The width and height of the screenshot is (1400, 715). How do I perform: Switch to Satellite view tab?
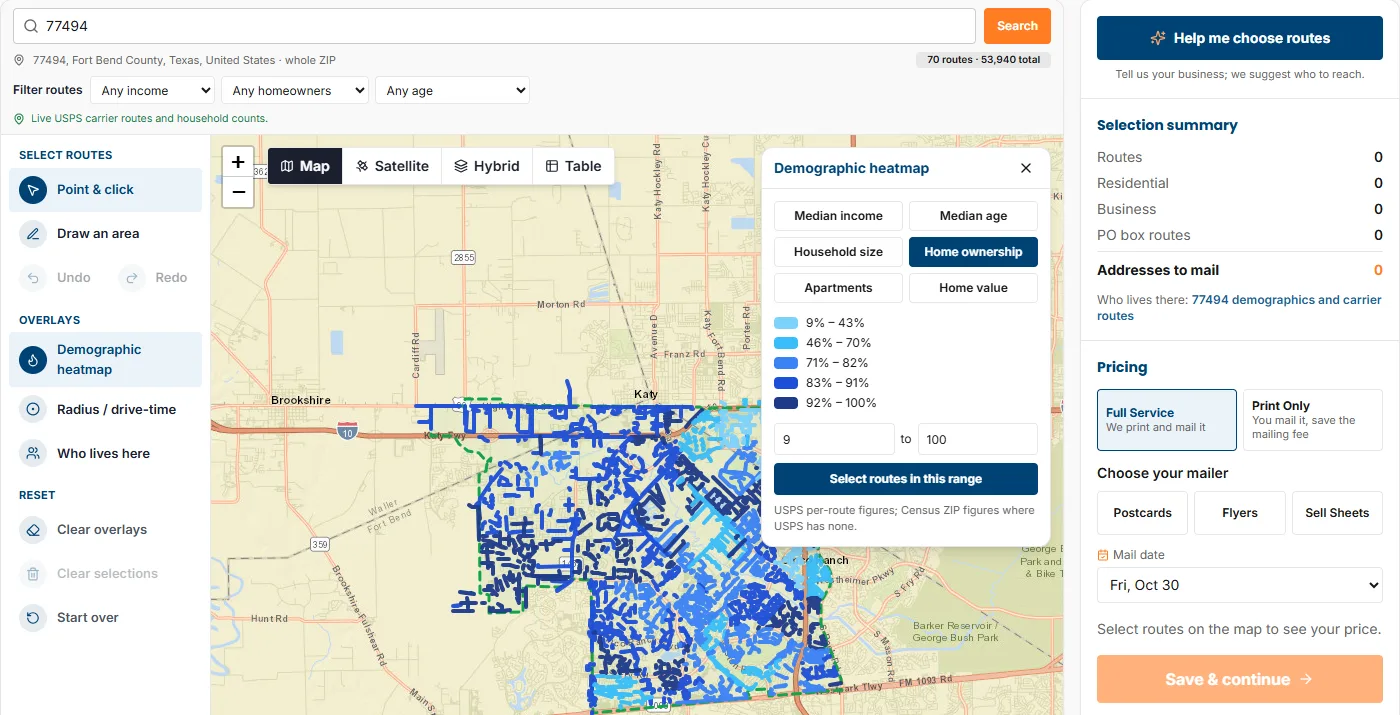pyautogui.click(x=392, y=166)
